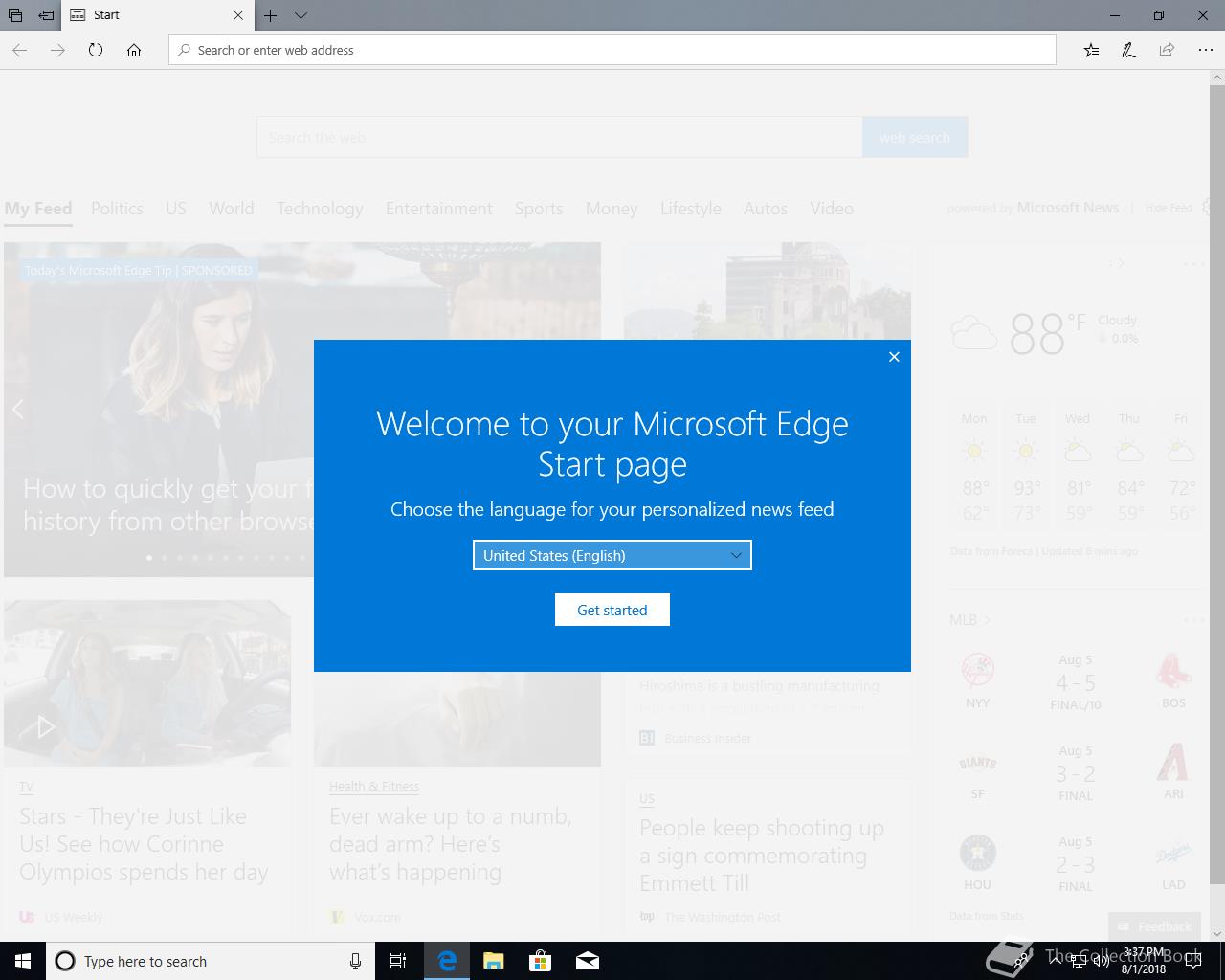Show tabs you've set aside
The image size is (1225, 980).
click(x=15, y=15)
